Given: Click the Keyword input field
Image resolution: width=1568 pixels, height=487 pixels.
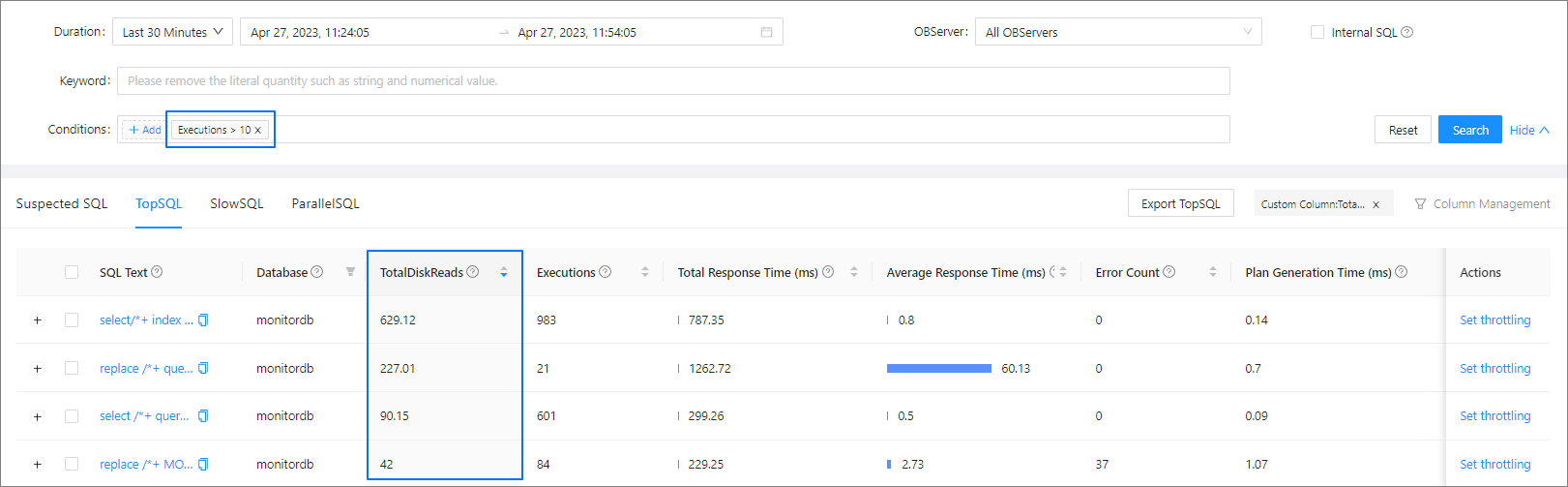Looking at the screenshot, I should pyautogui.click(x=672, y=80).
